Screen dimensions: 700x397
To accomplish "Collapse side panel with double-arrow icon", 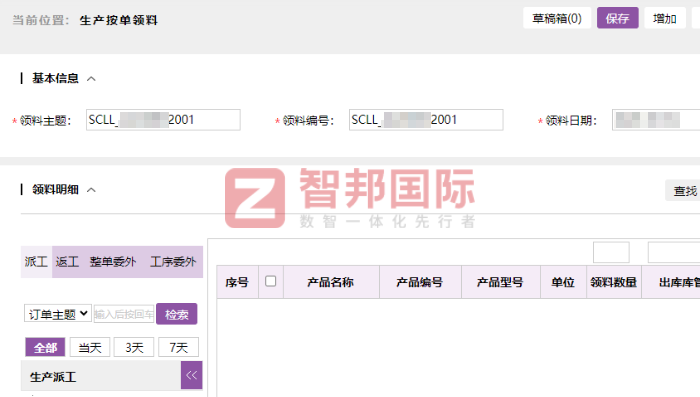I will 192,375.
